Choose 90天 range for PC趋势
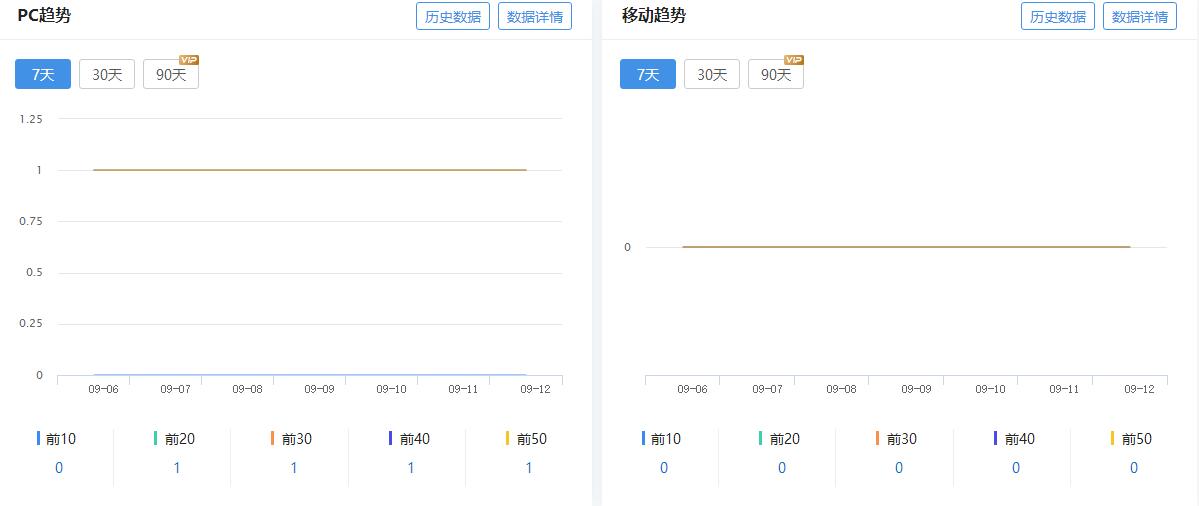The width and height of the screenshot is (1199, 506). [x=170, y=75]
